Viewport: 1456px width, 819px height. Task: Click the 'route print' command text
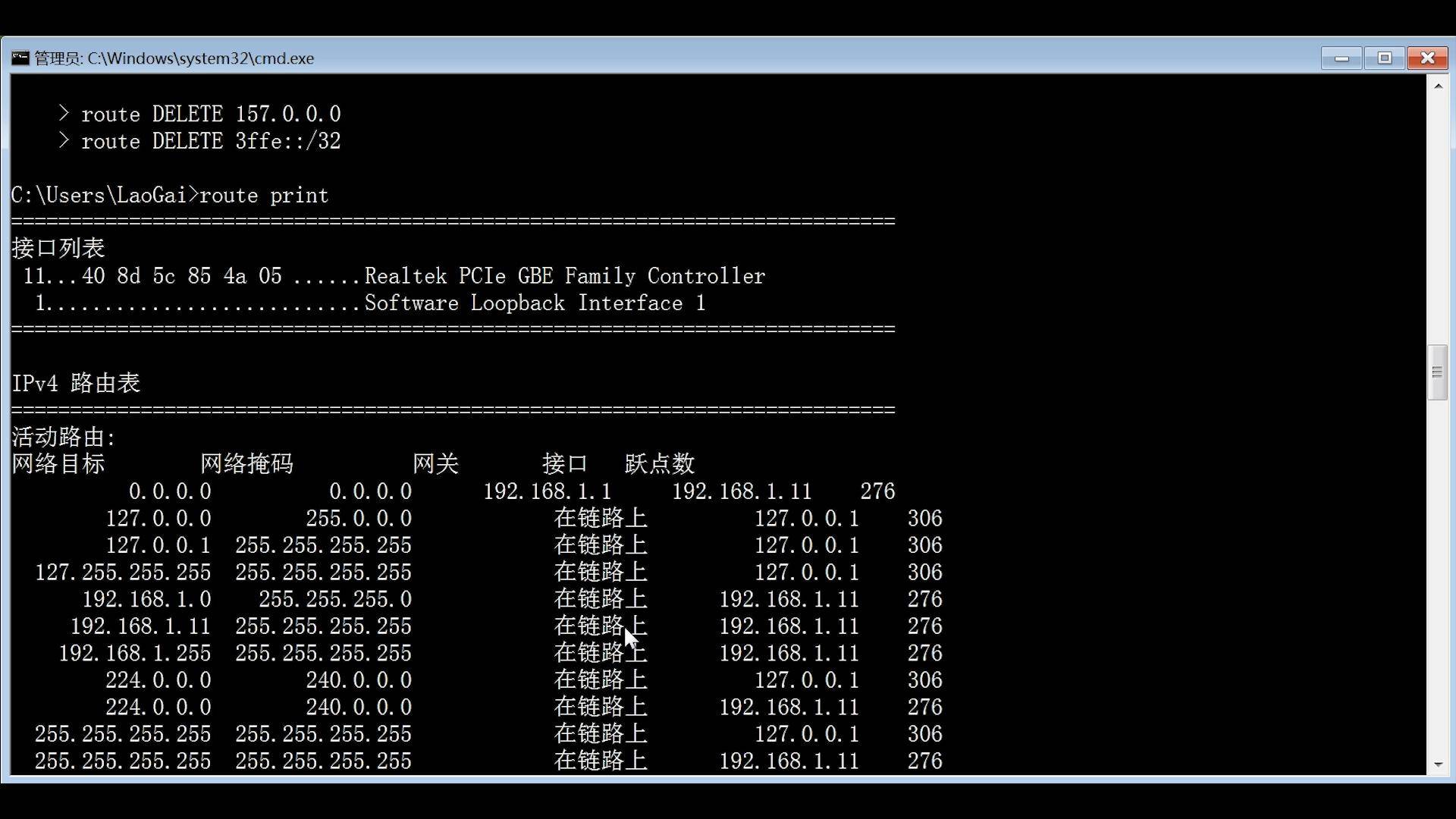pyautogui.click(x=264, y=196)
